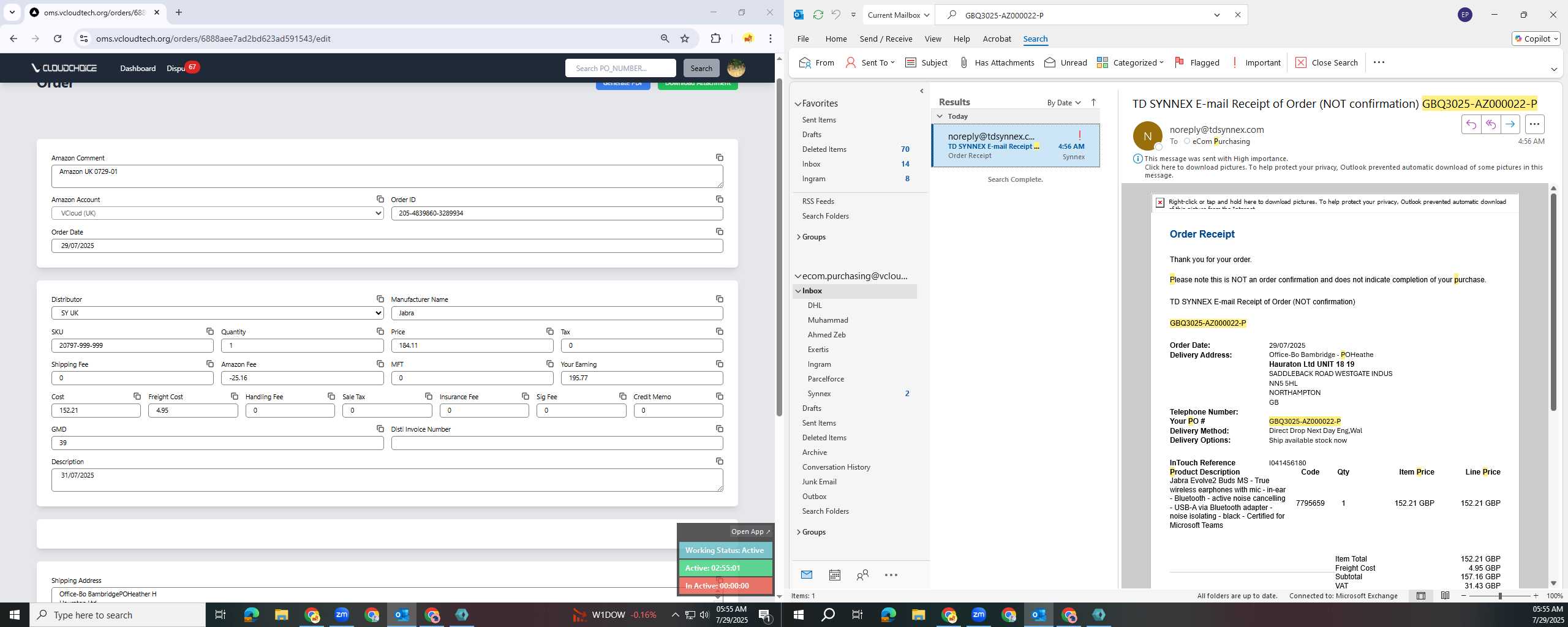Click the Search button beside PO number field
The image size is (1568, 627).
point(701,68)
